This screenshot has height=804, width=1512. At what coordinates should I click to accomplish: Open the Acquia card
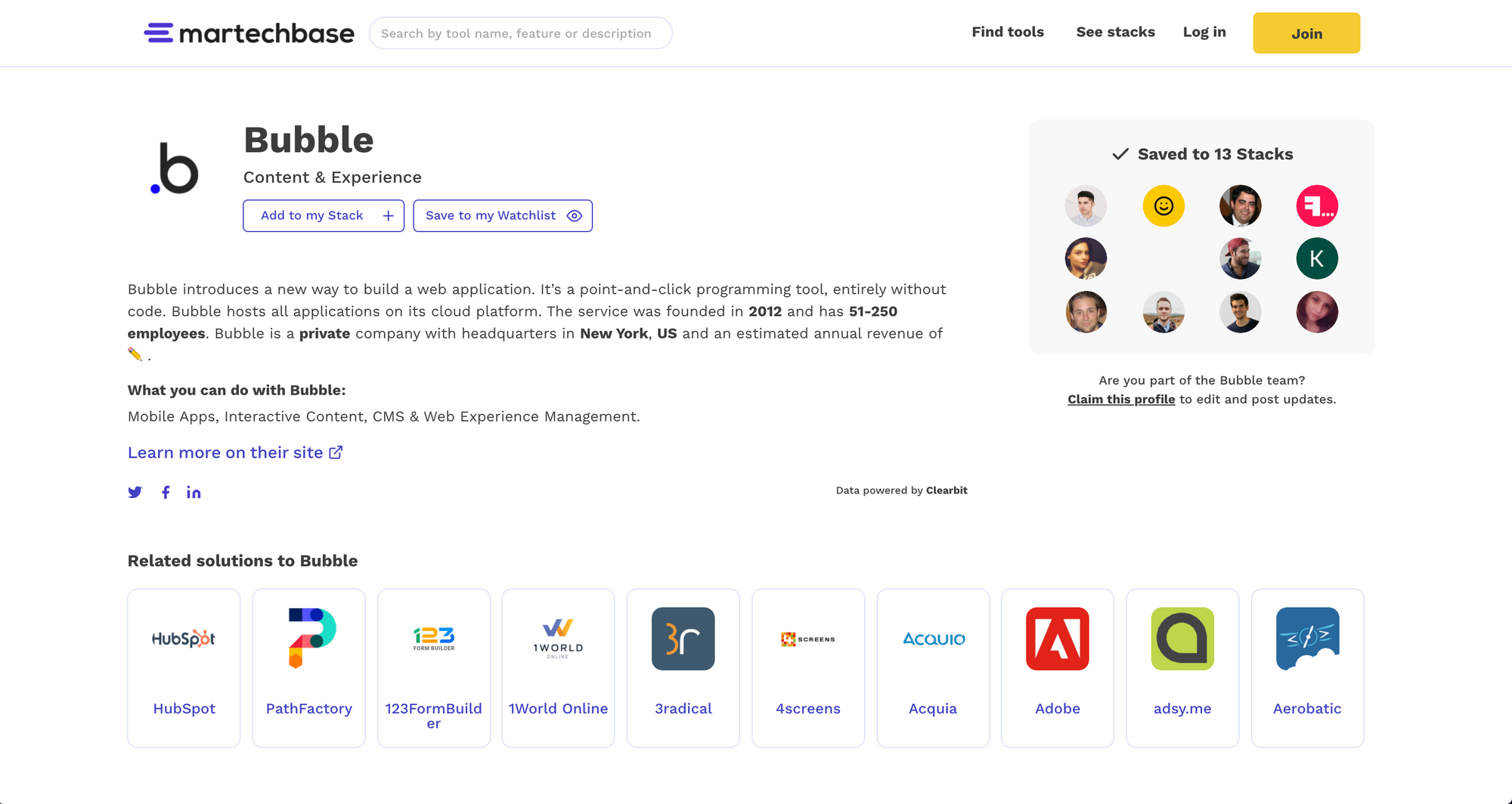click(x=933, y=668)
